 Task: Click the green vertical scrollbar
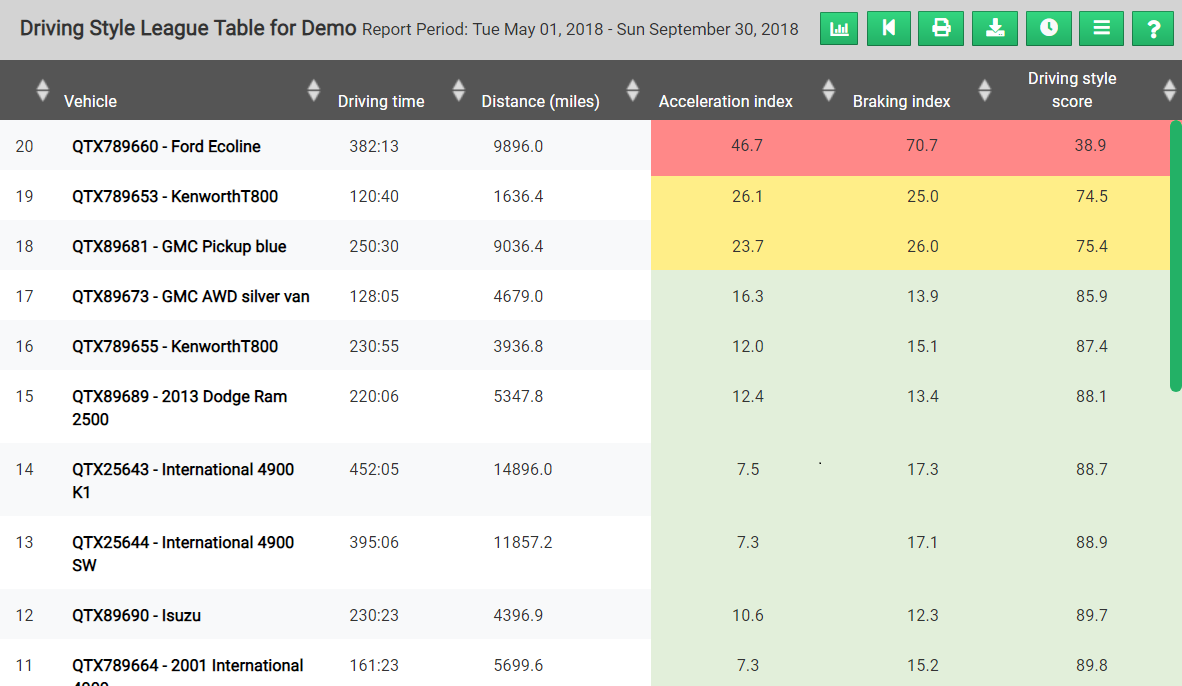tap(1175, 256)
